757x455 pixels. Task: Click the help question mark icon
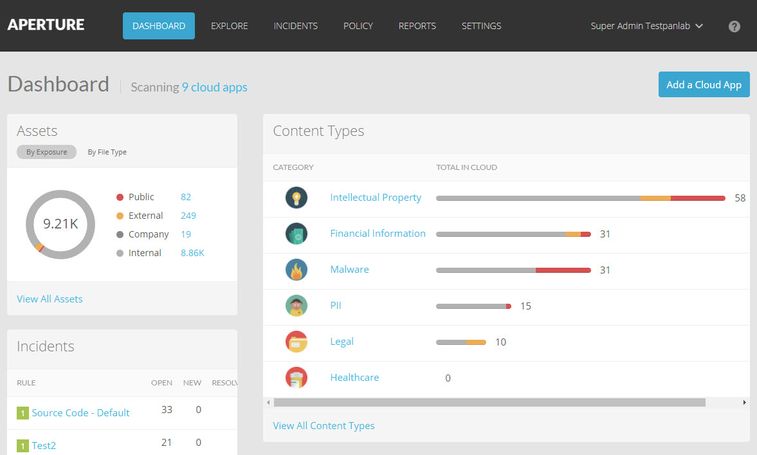click(734, 26)
